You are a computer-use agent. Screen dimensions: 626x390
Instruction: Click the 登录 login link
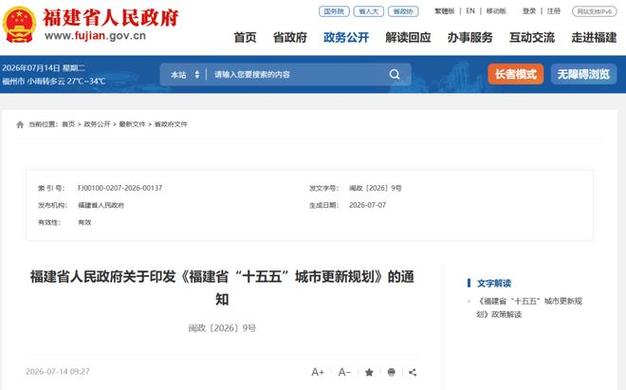pos(529,11)
